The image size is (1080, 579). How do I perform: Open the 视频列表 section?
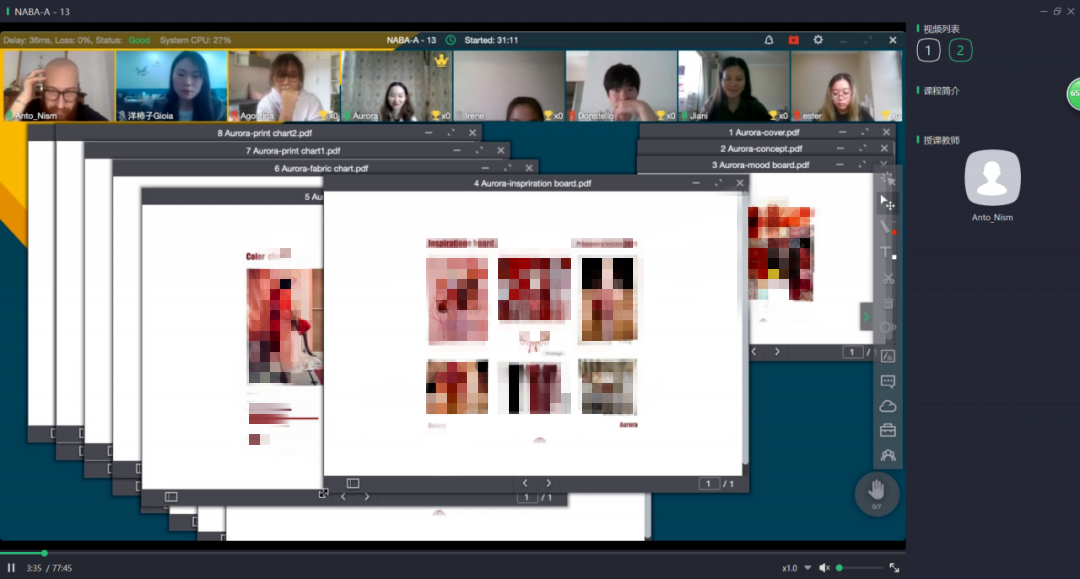coord(941,29)
